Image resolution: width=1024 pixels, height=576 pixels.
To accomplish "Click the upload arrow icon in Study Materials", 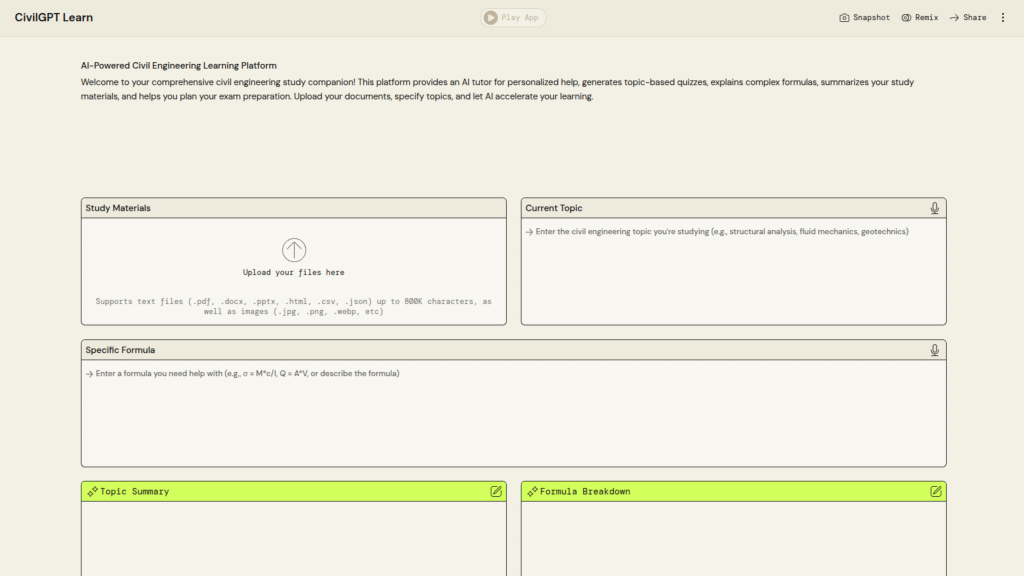I will 294,250.
